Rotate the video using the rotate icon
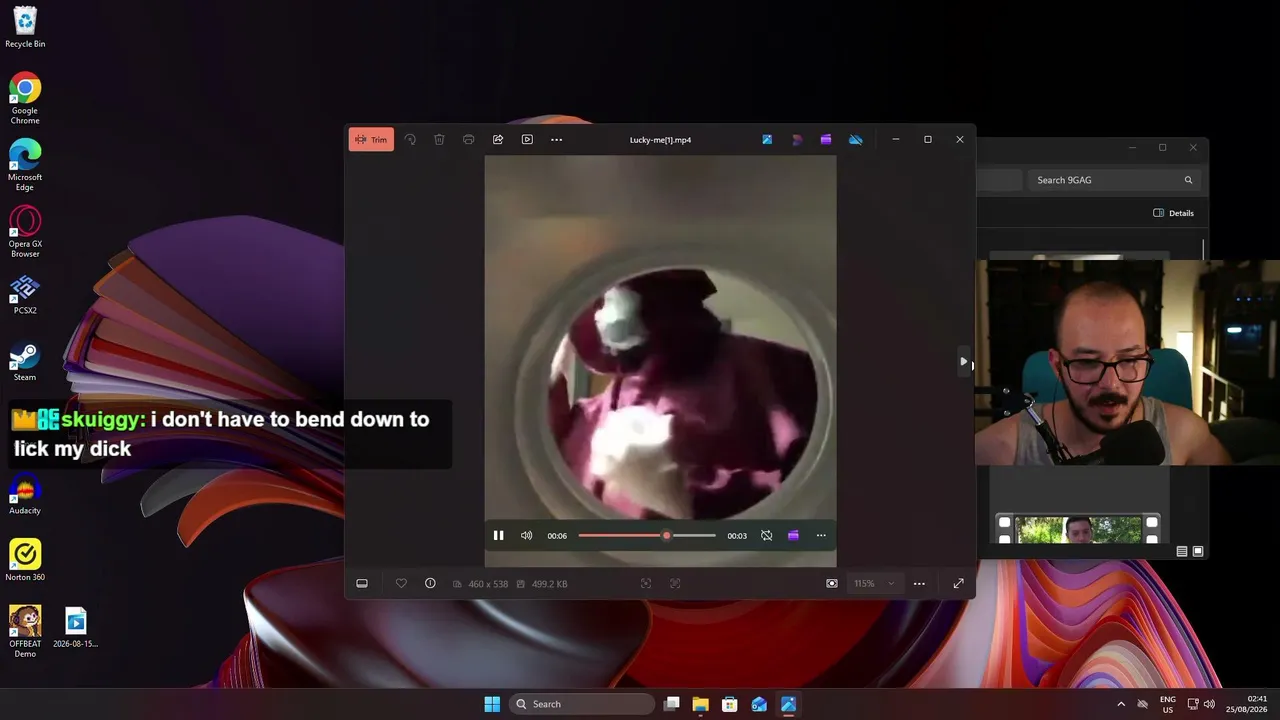 click(410, 140)
